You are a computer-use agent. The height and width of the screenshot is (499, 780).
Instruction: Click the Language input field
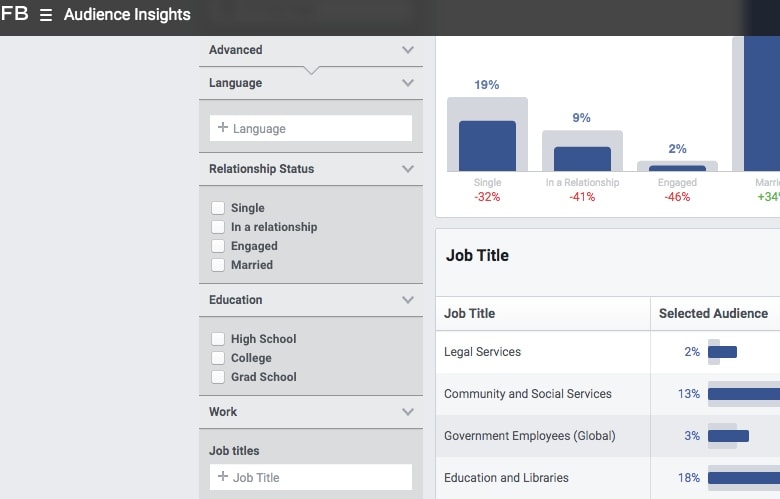[x=311, y=129]
